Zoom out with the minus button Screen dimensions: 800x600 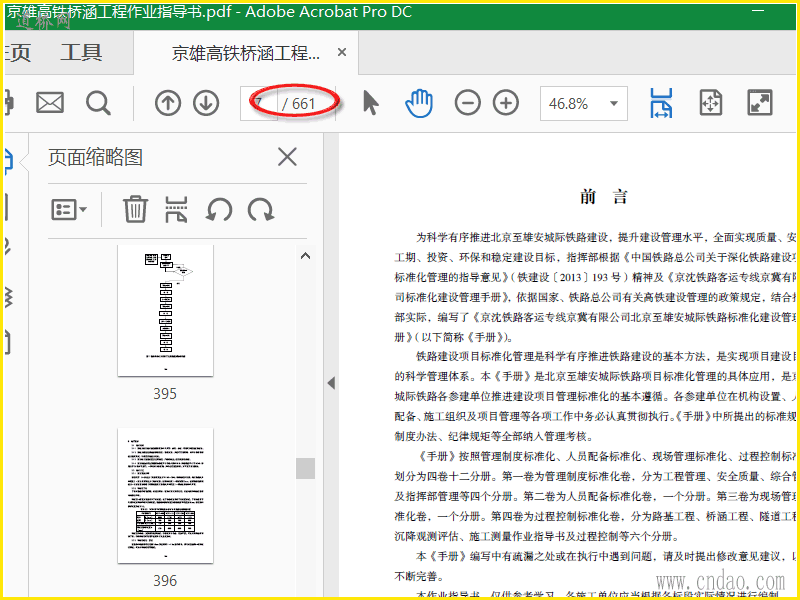coord(467,103)
